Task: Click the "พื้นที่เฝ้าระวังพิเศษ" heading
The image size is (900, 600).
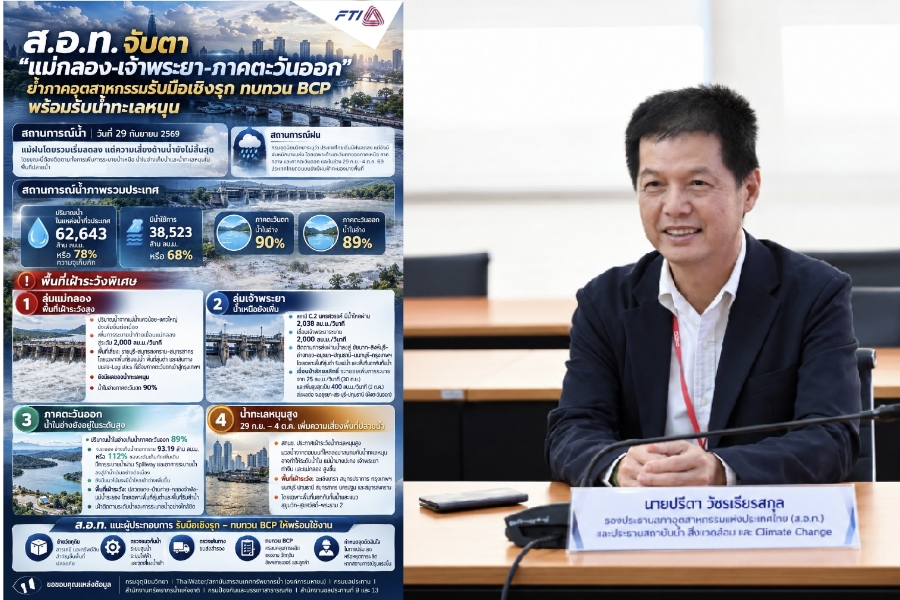Action: point(88,281)
